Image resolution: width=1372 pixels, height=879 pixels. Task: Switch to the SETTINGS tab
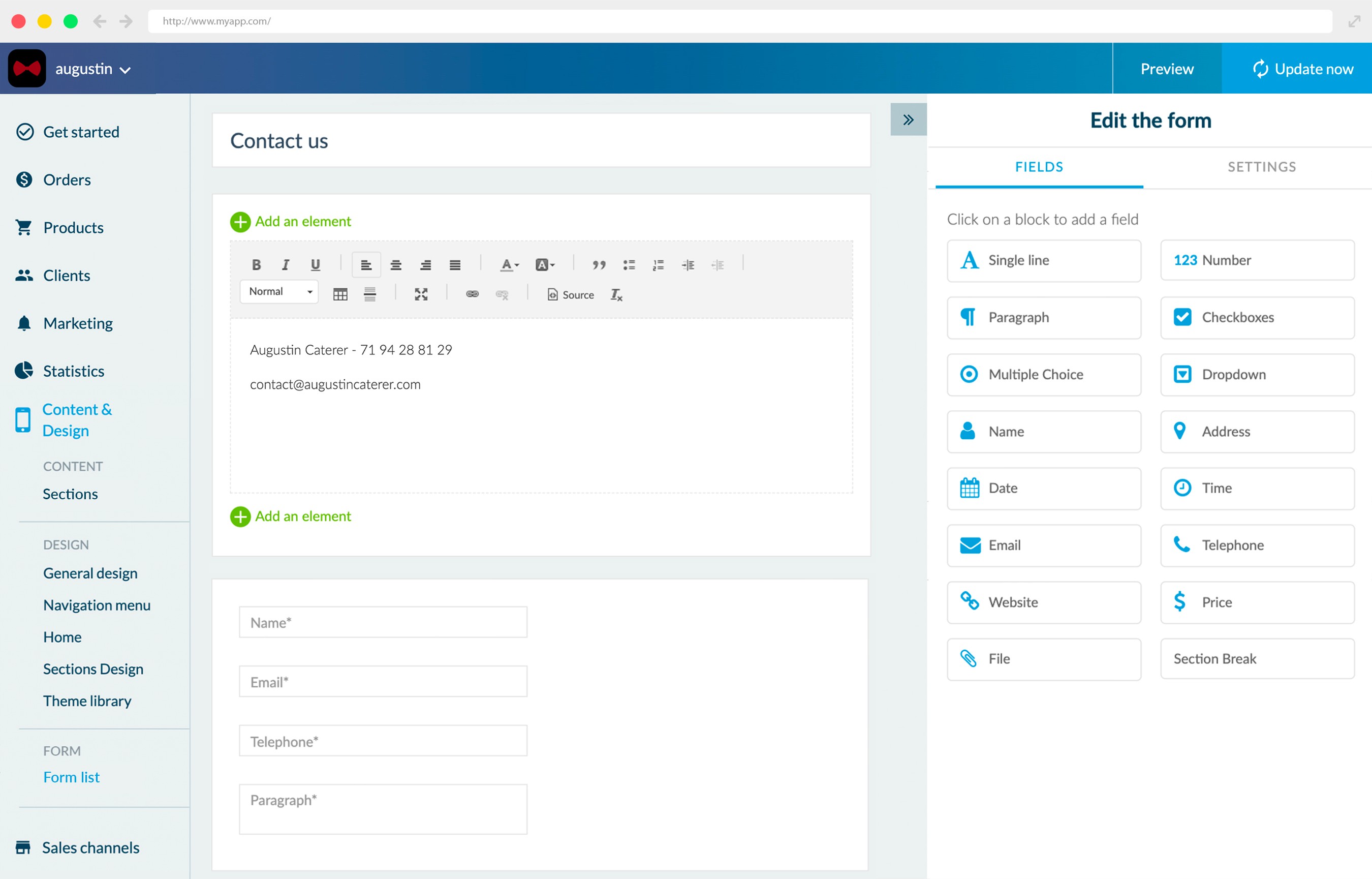coord(1261,167)
